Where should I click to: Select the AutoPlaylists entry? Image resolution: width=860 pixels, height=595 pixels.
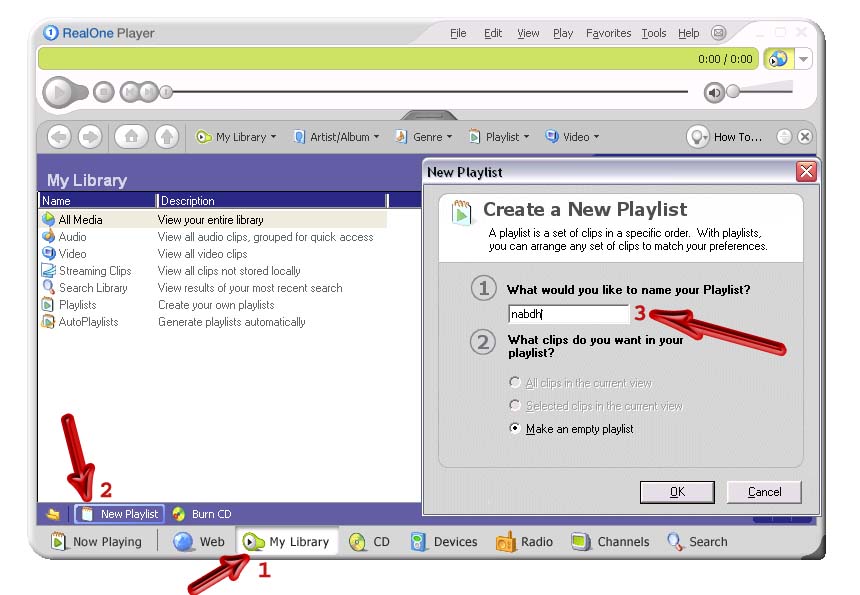click(213, 322)
